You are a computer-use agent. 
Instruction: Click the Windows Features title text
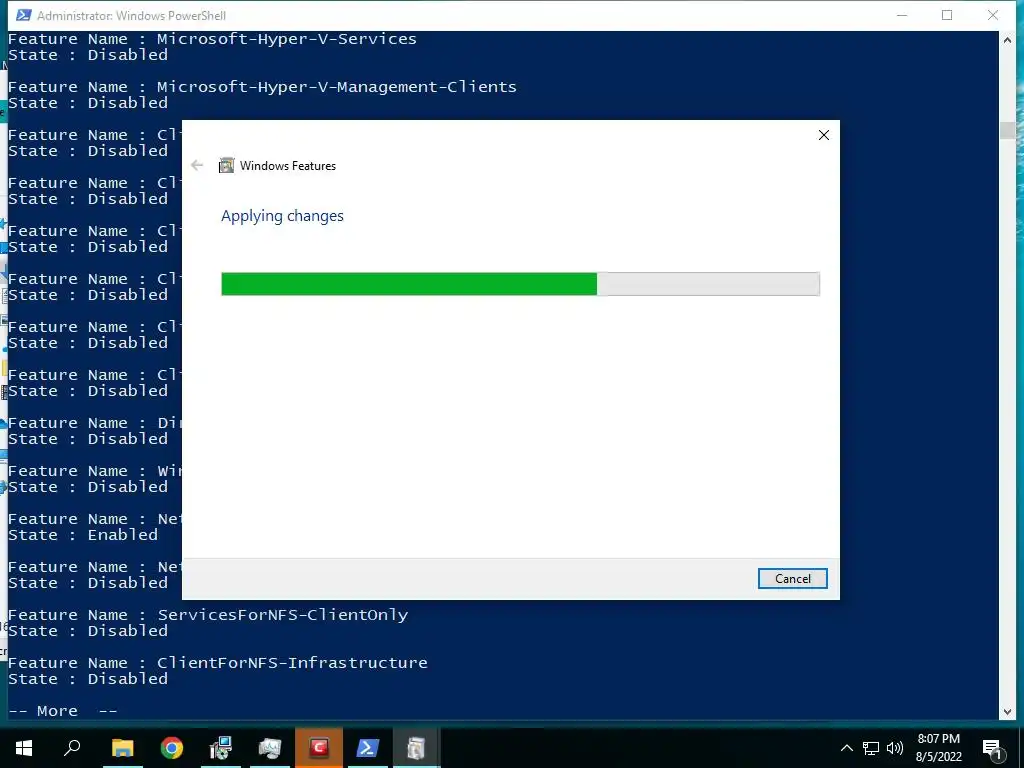pyautogui.click(x=287, y=166)
